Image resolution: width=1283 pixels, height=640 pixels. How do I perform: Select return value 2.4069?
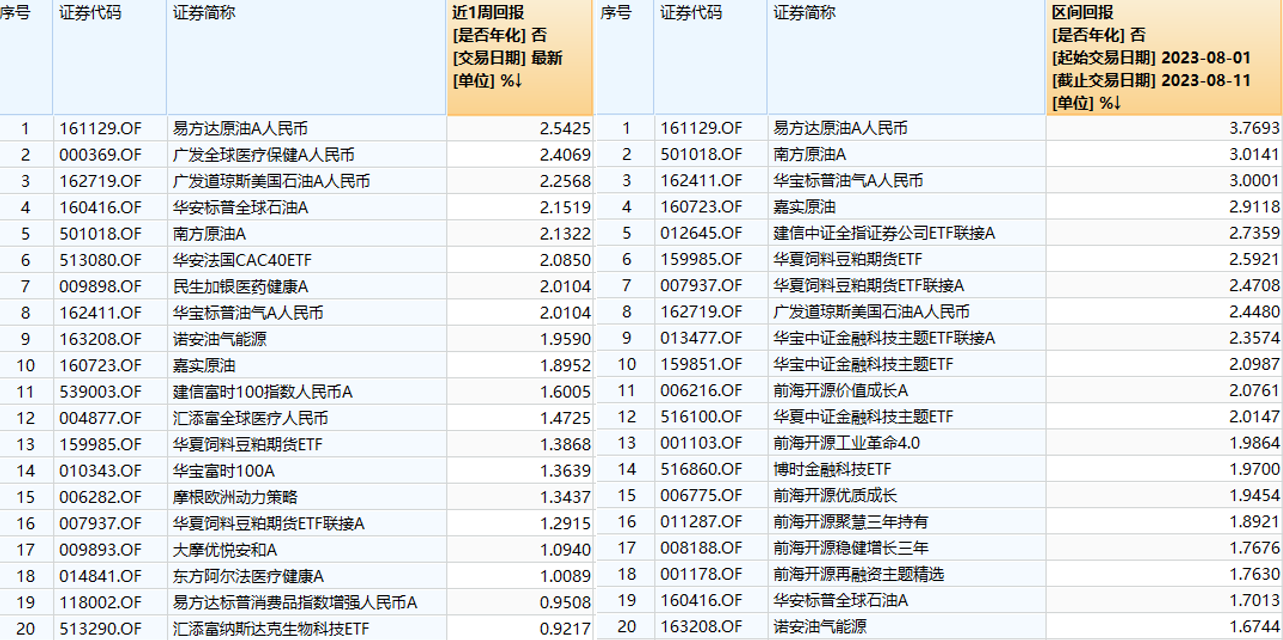[x=564, y=155]
